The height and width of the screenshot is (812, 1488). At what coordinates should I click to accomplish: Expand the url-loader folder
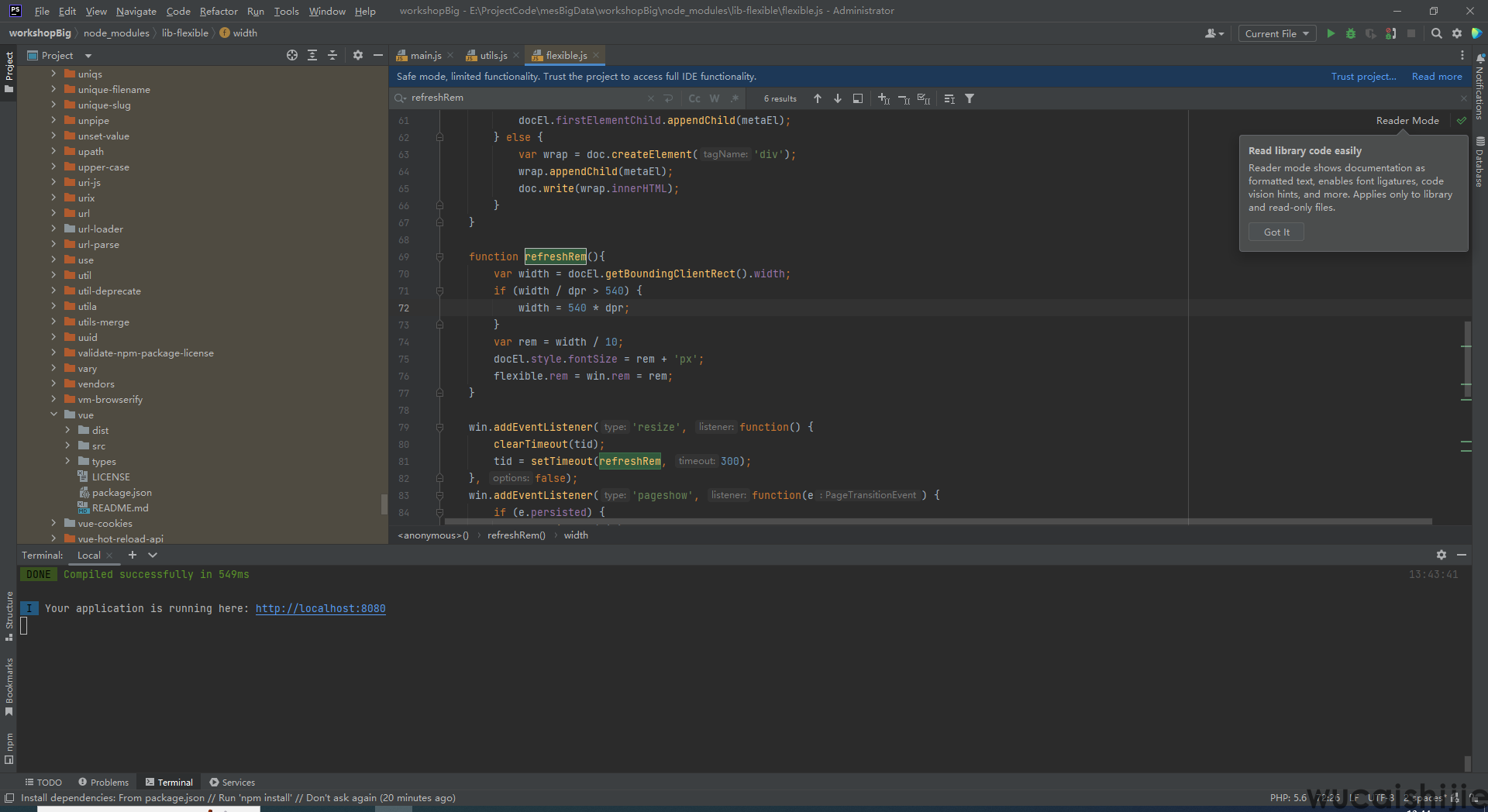tap(53, 229)
